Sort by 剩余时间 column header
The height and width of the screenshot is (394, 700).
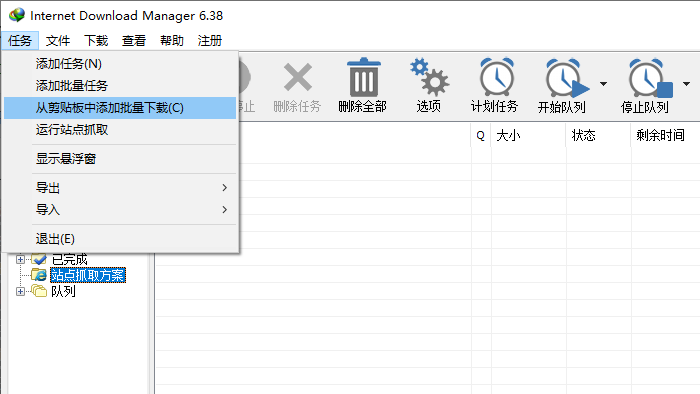pos(665,136)
